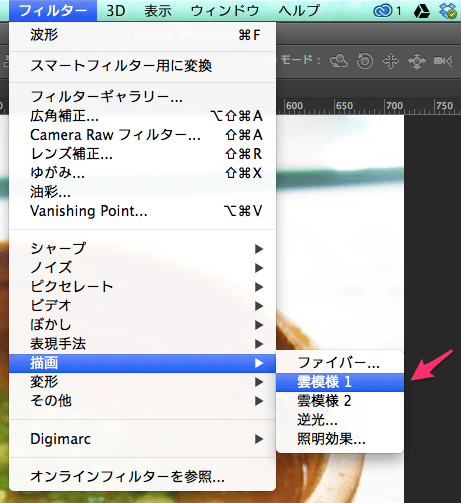Expand the ノイズ submenu
This screenshot has height=503, width=461.
tap(142, 268)
